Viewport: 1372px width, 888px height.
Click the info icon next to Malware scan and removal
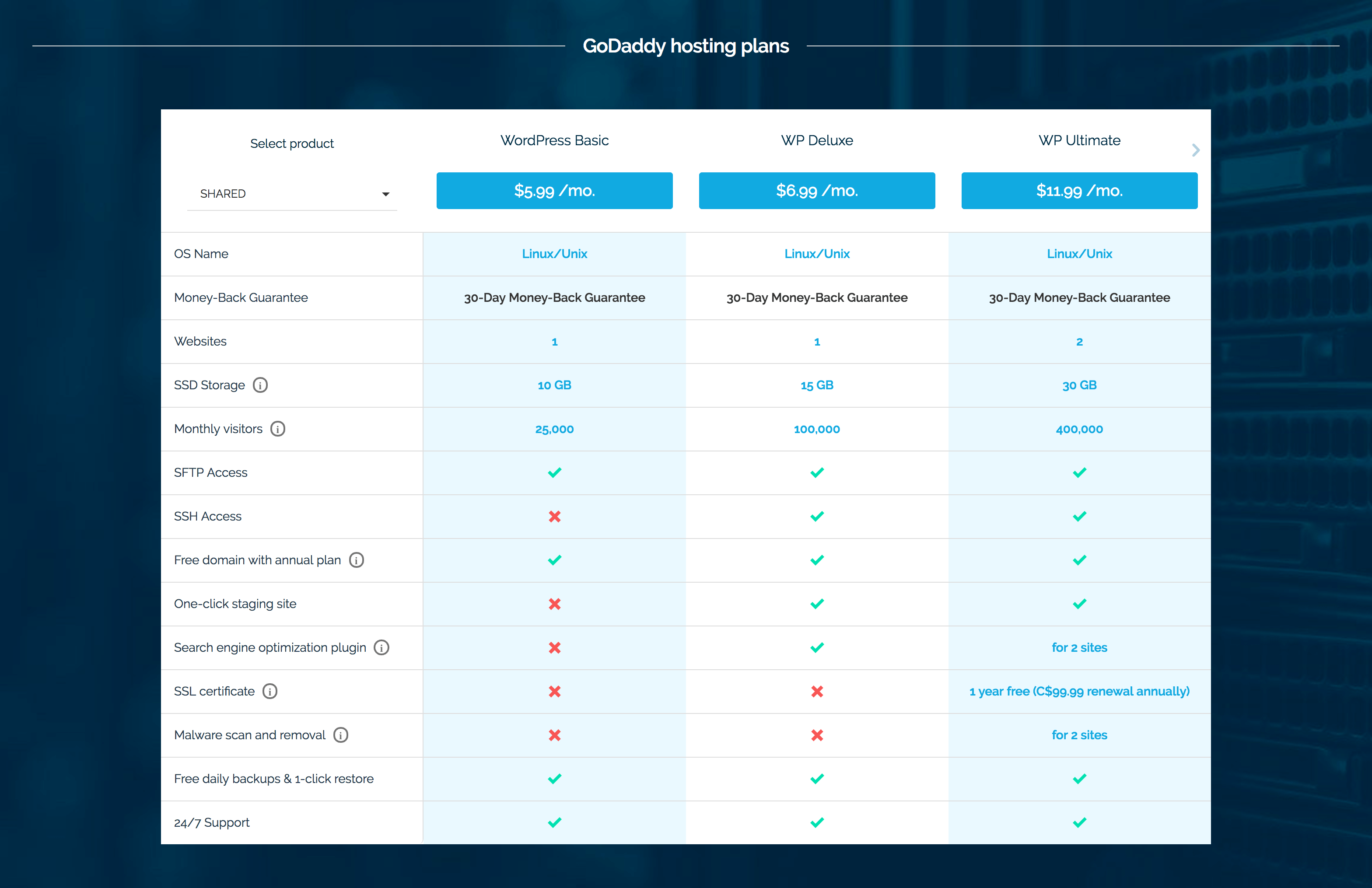(x=341, y=735)
